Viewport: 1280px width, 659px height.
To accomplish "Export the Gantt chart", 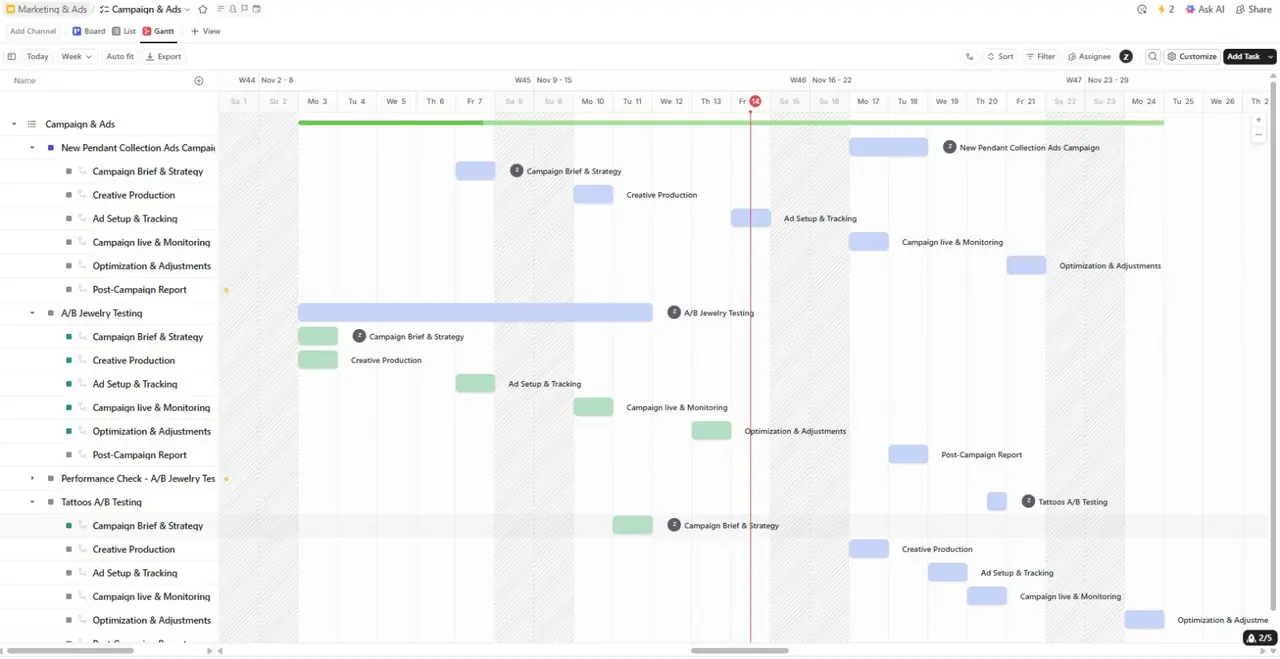I will click(x=164, y=57).
